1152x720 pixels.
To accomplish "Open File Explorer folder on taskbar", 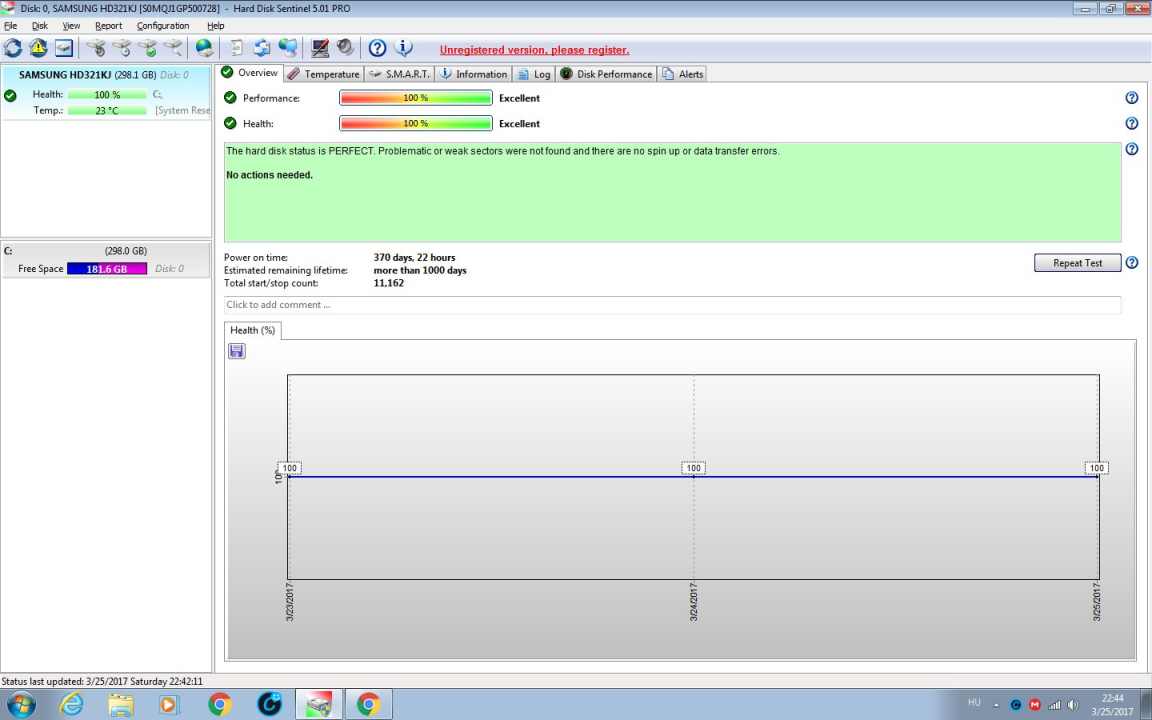I will (x=121, y=705).
